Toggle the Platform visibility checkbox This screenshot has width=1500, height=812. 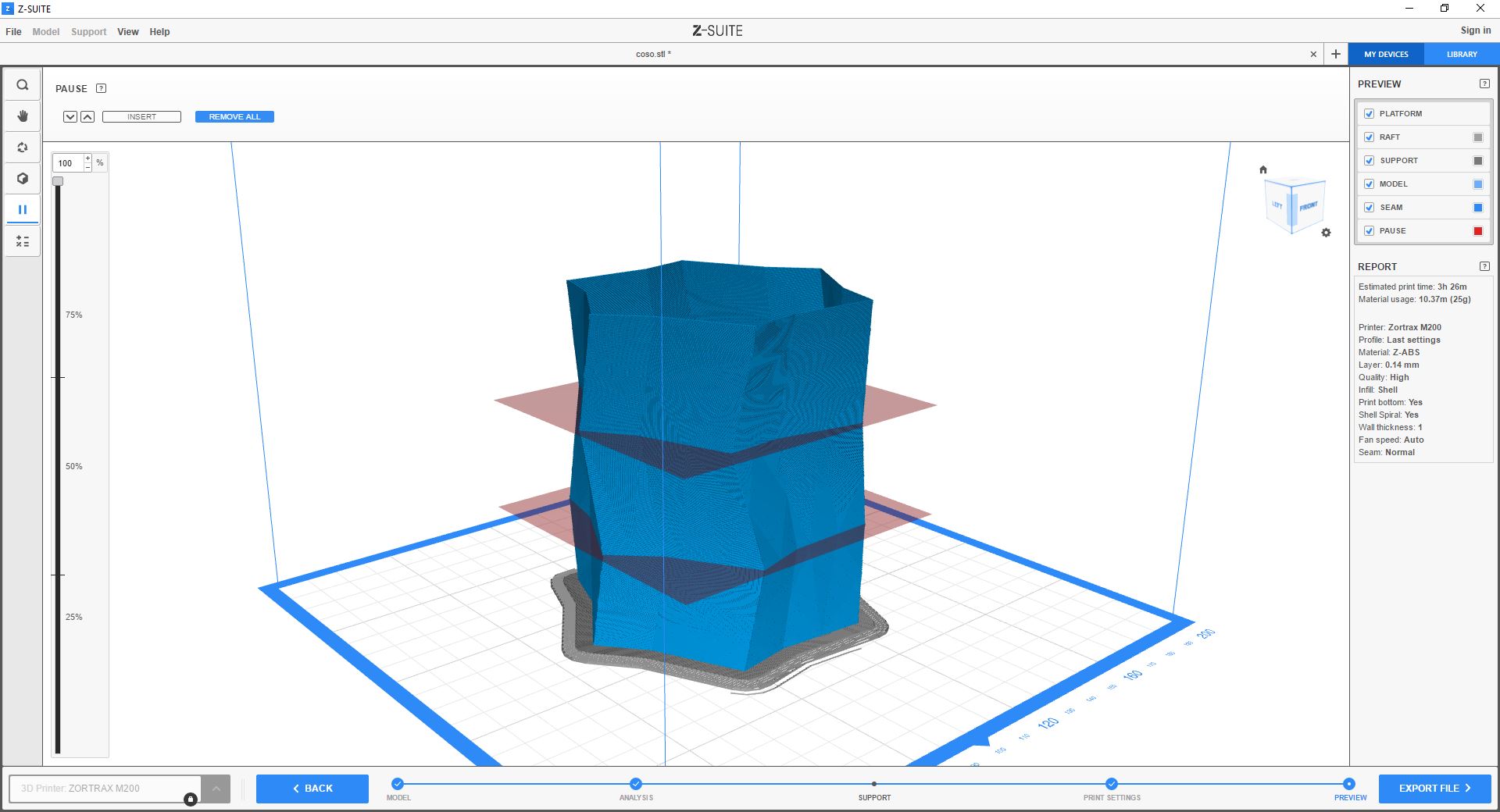[1369, 114]
